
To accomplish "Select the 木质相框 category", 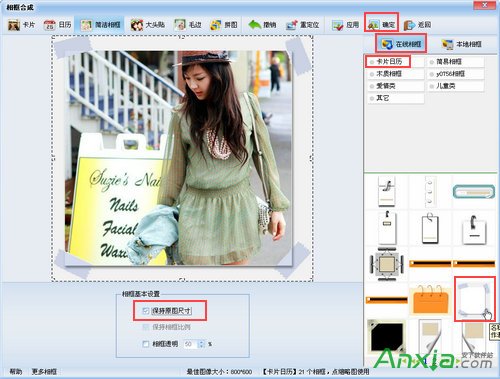I will coord(396,74).
